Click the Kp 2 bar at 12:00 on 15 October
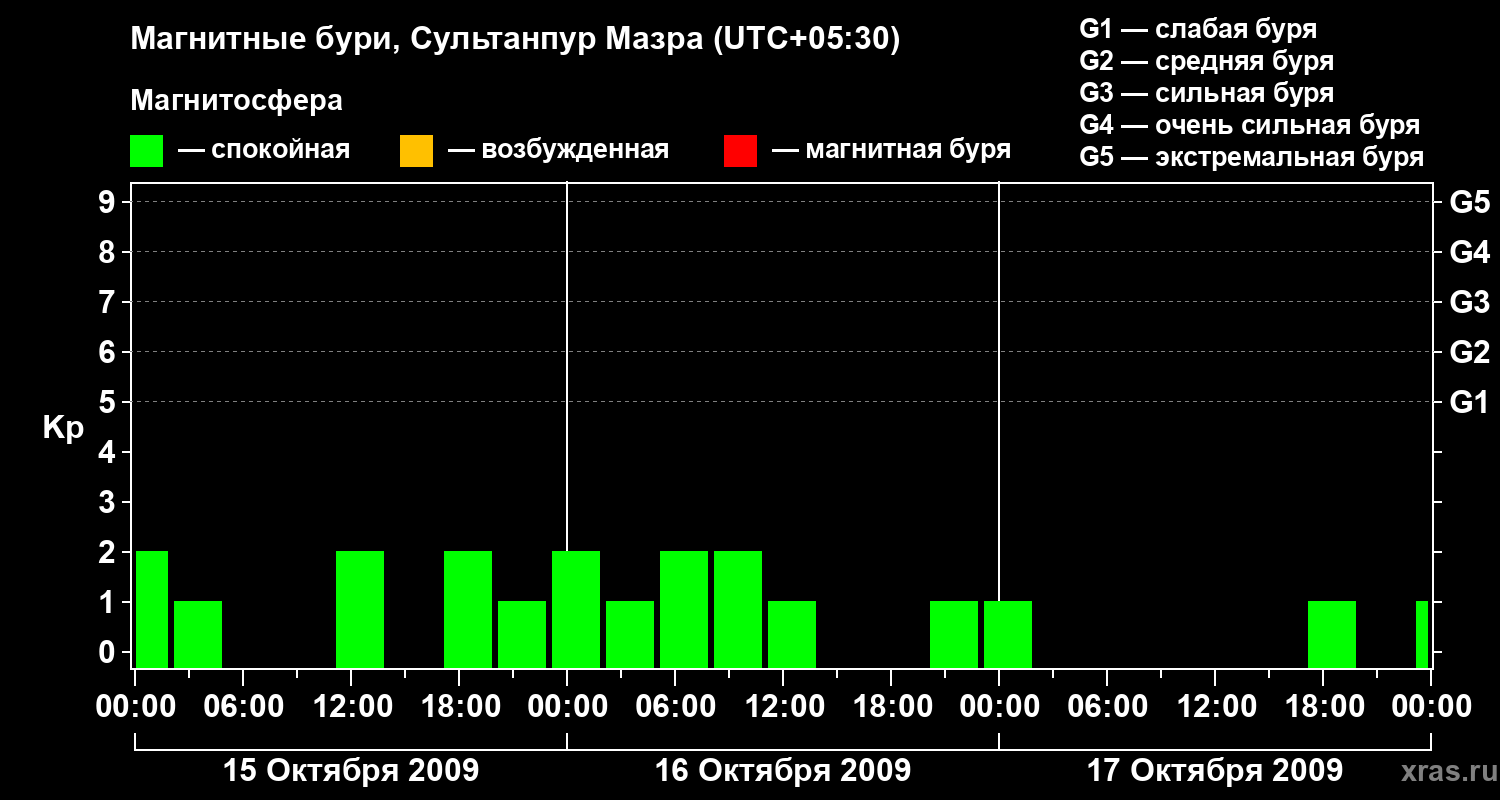The height and width of the screenshot is (800, 1500). pyautogui.click(x=360, y=609)
